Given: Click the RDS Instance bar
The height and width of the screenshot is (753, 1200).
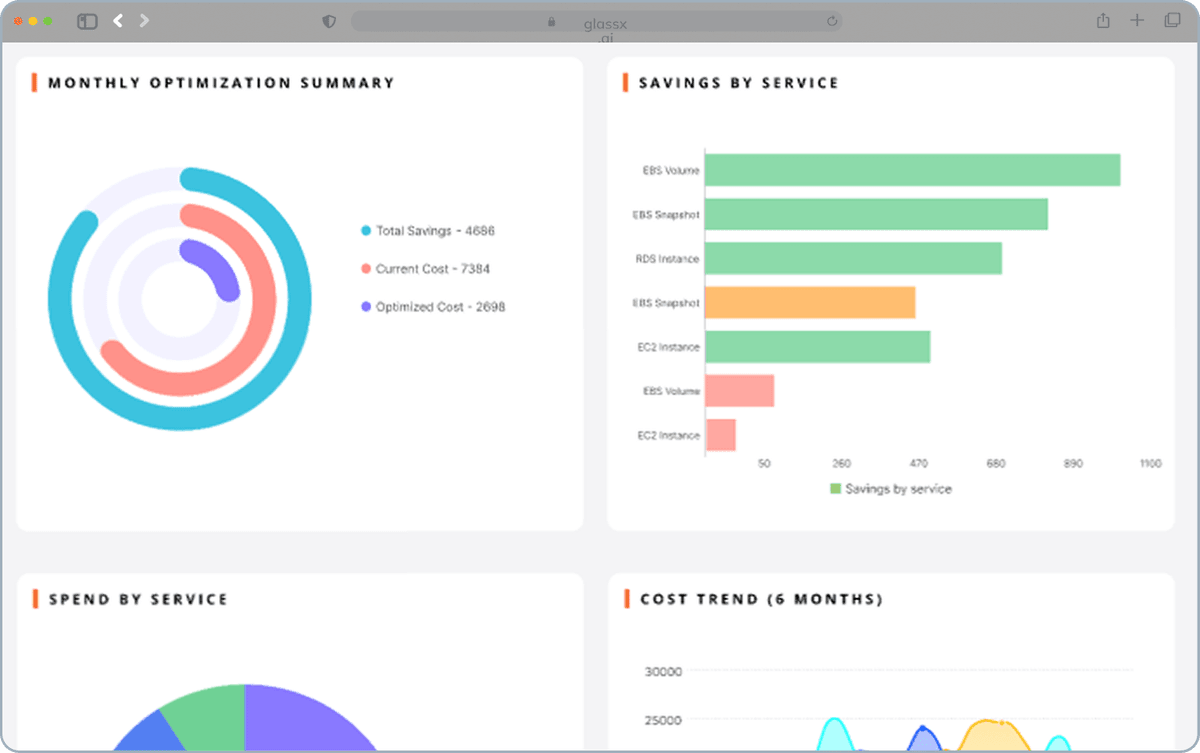Looking at the screenshot, I should pyautogui.click(x=853, y=259).
